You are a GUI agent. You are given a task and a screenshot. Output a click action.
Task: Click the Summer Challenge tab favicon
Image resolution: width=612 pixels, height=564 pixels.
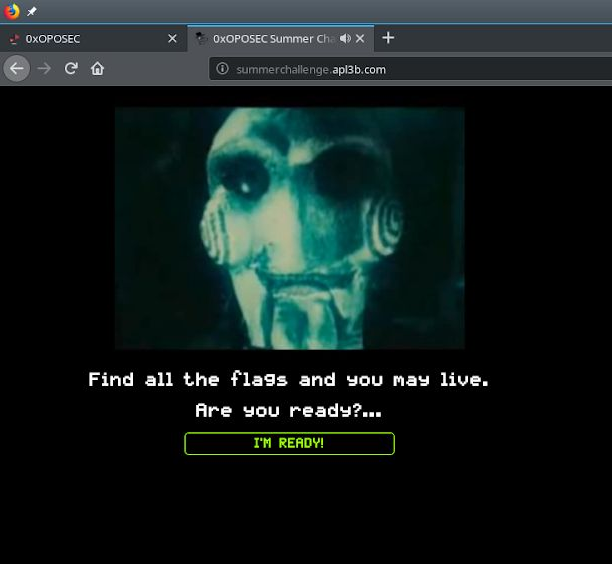201,39
